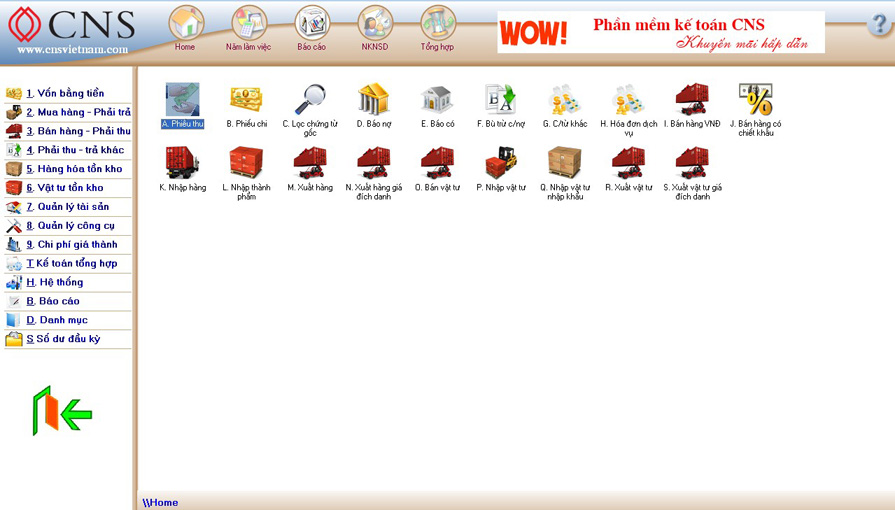Viewport: 895px width, 510px height.
Task: Select 7. Quản lý tài sản
Action: [68, 206]
